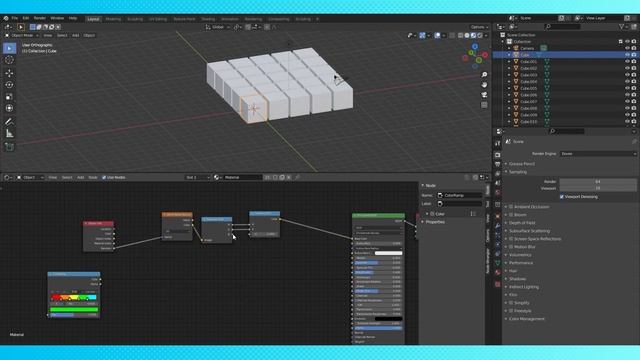Choose the Rotate tool
The height and width of the screenshot is (360, 640).
[9, 85]
